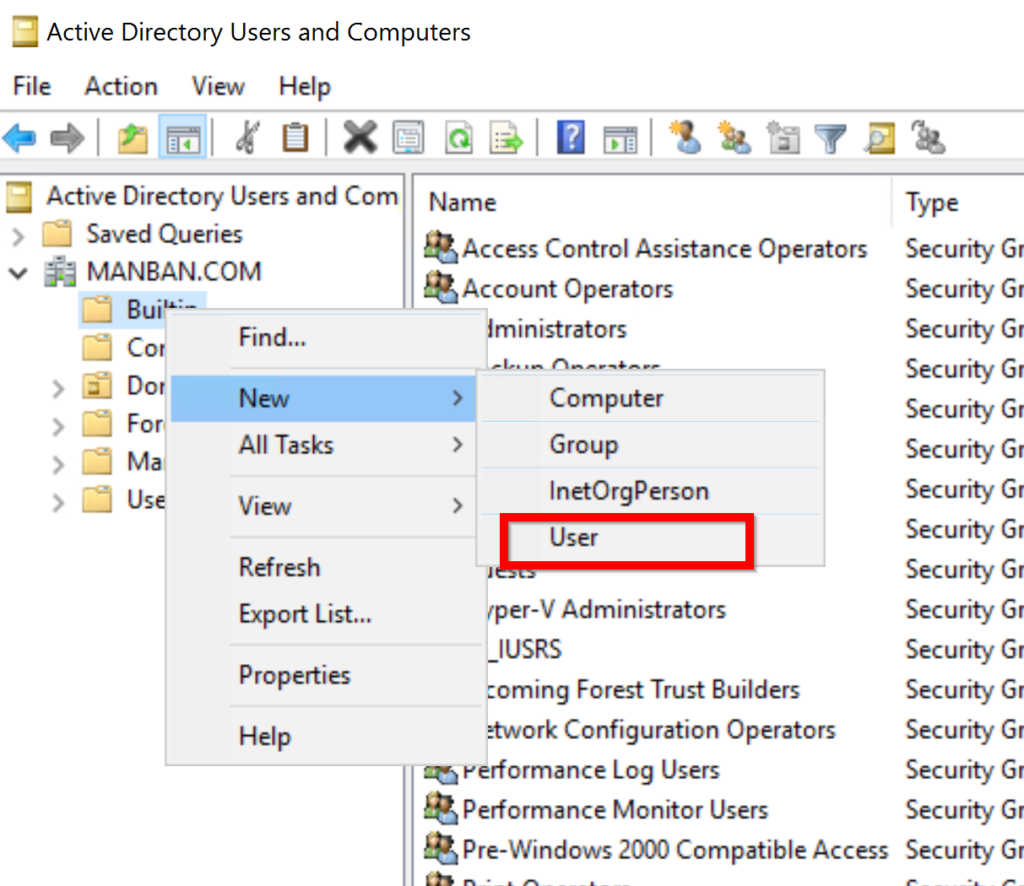Click the Delete (X) toolbar icon

point(360,137)
